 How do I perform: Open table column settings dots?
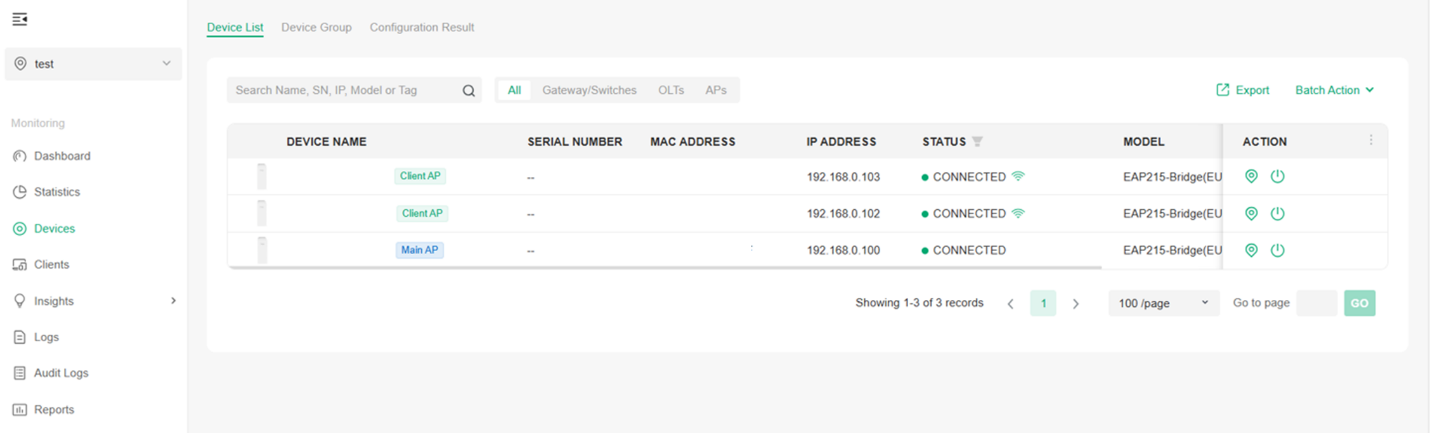[x=1371, y=141]
